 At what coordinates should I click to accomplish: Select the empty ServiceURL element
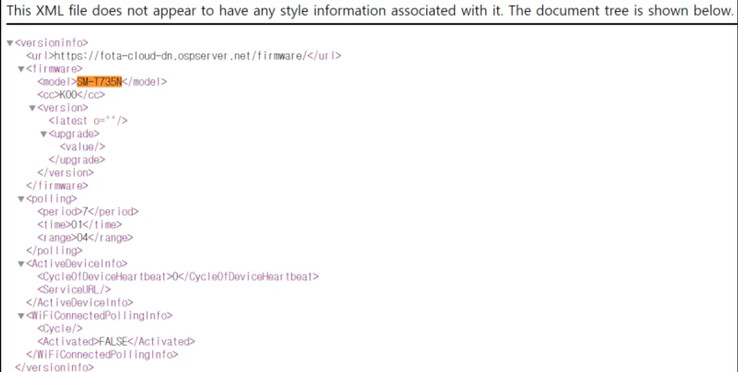[x=74, y=290]
